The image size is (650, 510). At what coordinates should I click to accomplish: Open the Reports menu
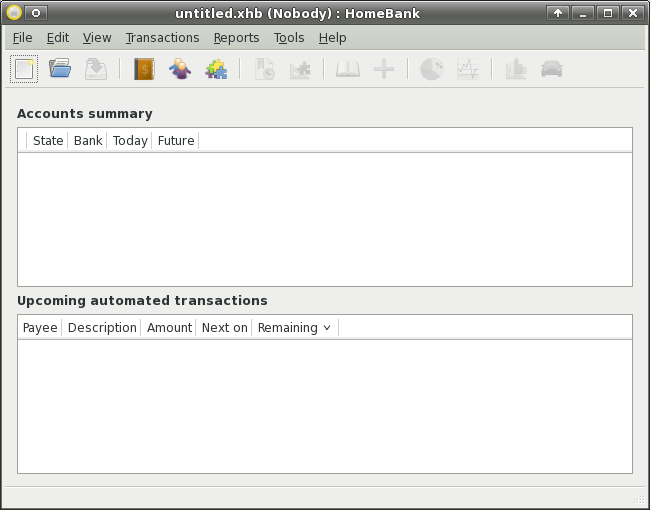tap(236, 38)
